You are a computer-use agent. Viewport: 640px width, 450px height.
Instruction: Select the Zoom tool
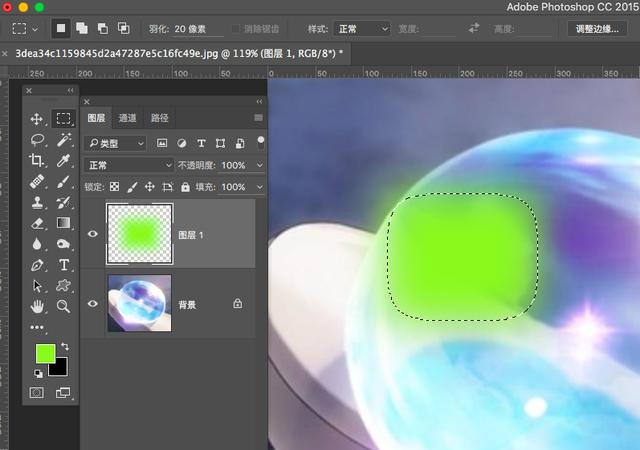pos(64,306)
